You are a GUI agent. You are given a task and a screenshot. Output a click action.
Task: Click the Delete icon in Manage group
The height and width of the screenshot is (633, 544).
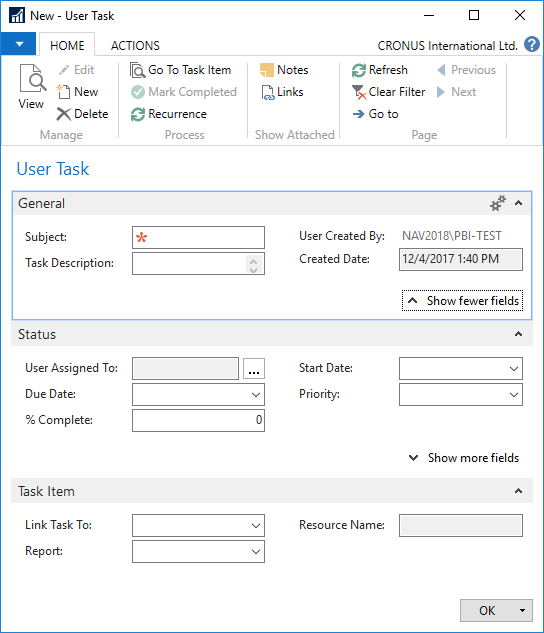(x=64, y=114)
